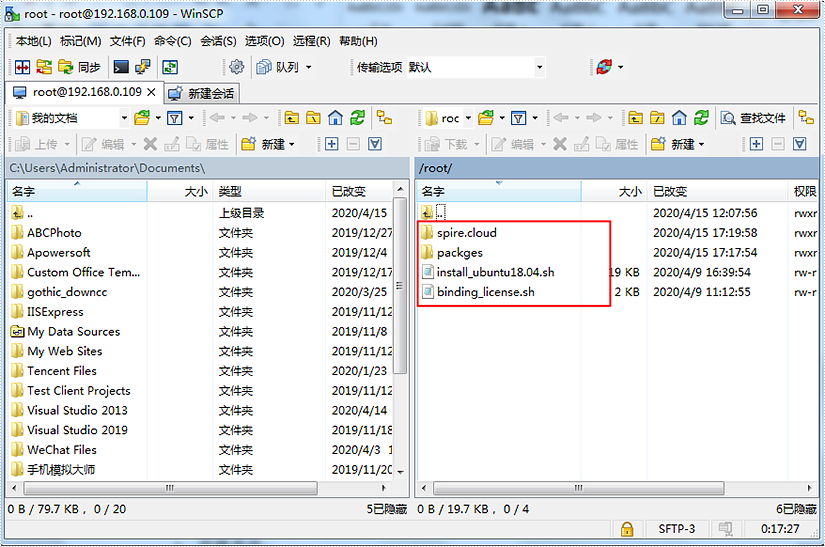825x547 pixels.
Task: Refresh the remote panel
Action: point(701,118)
